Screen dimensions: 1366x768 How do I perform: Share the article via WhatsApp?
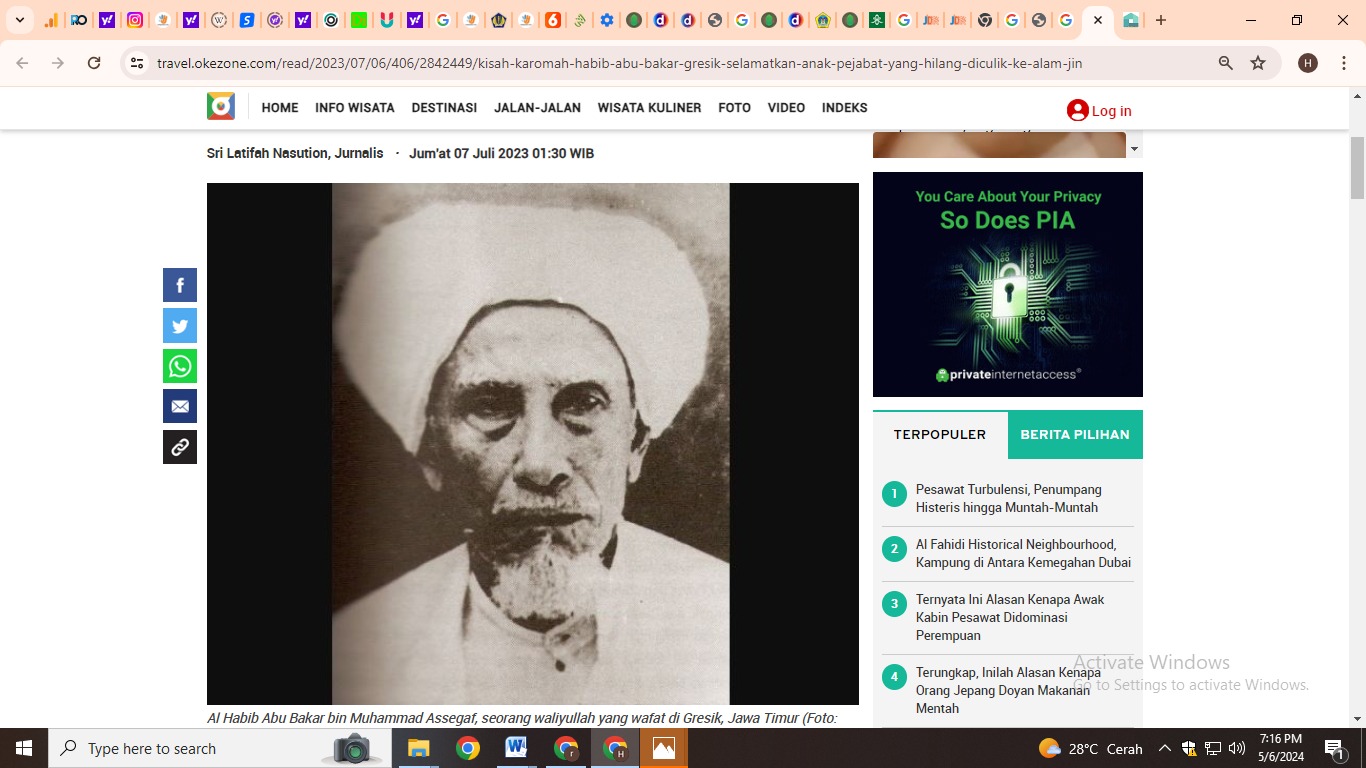[180, 365]
